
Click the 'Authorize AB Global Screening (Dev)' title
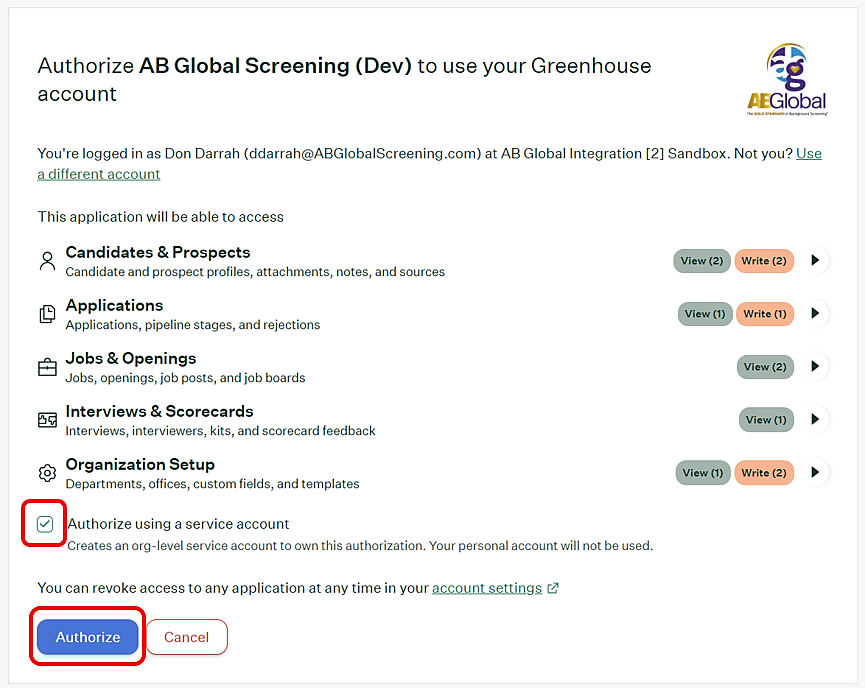tap(344, 79)
